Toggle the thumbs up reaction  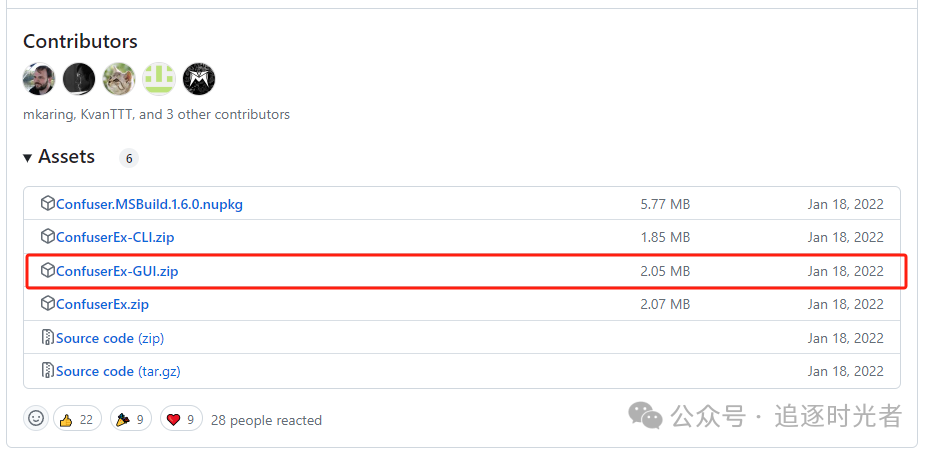76,420
